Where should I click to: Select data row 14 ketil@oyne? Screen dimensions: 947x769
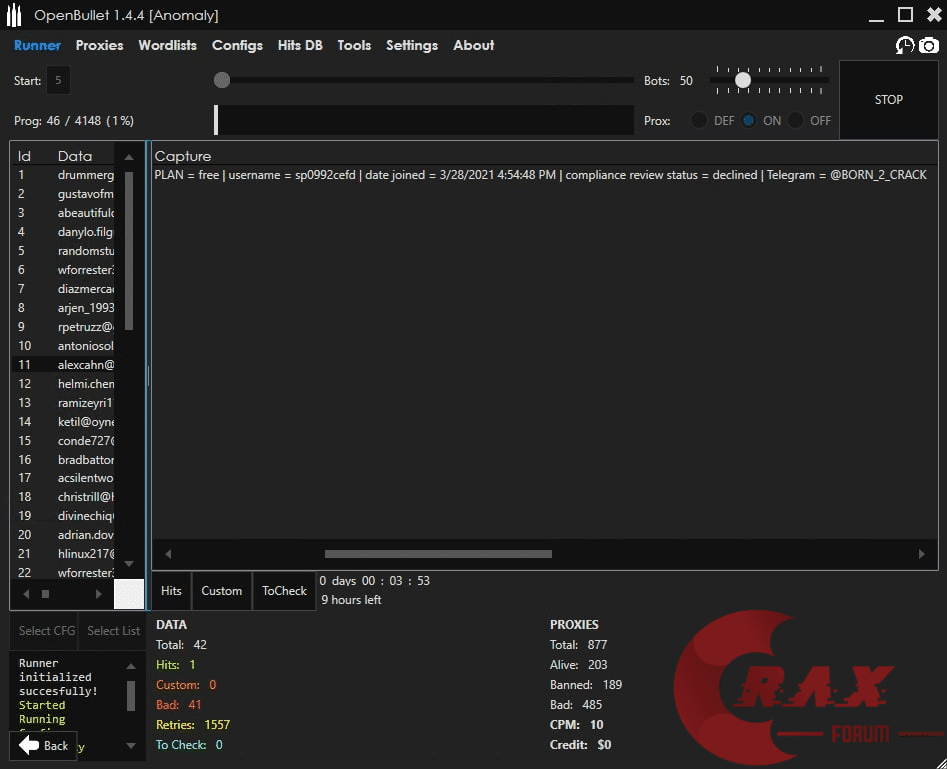pos(63,422)
